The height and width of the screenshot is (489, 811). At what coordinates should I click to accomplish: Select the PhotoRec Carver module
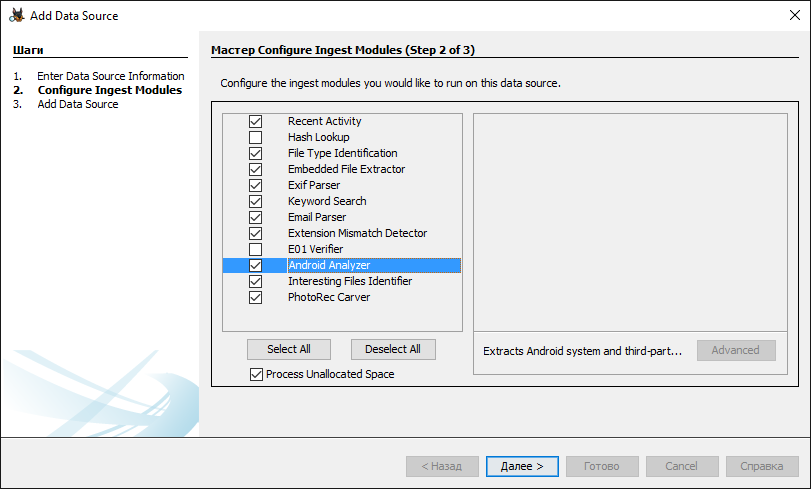click(x=329, y=298)
